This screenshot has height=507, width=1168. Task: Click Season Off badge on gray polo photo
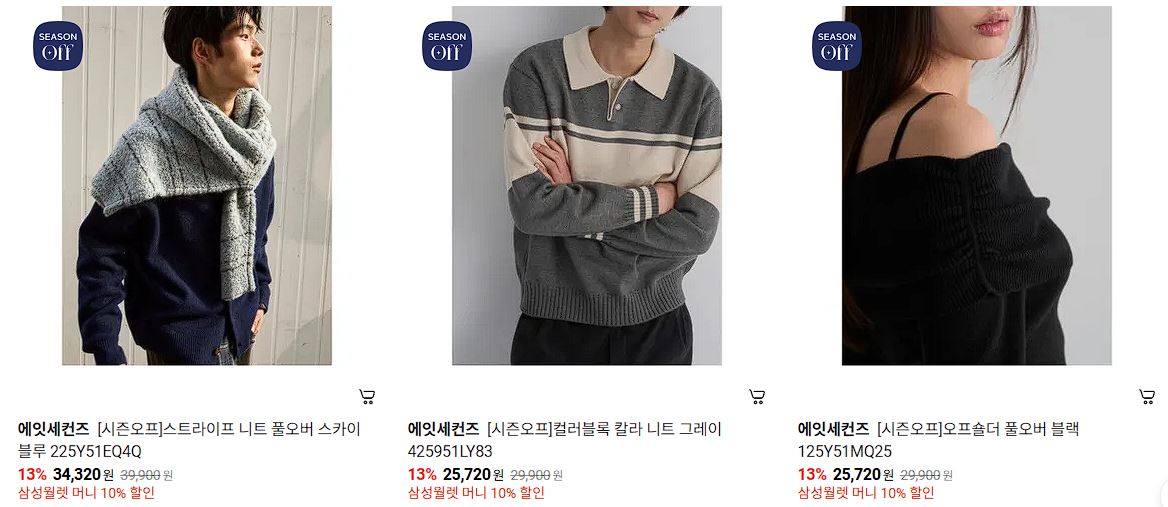[x=447, y=46]
